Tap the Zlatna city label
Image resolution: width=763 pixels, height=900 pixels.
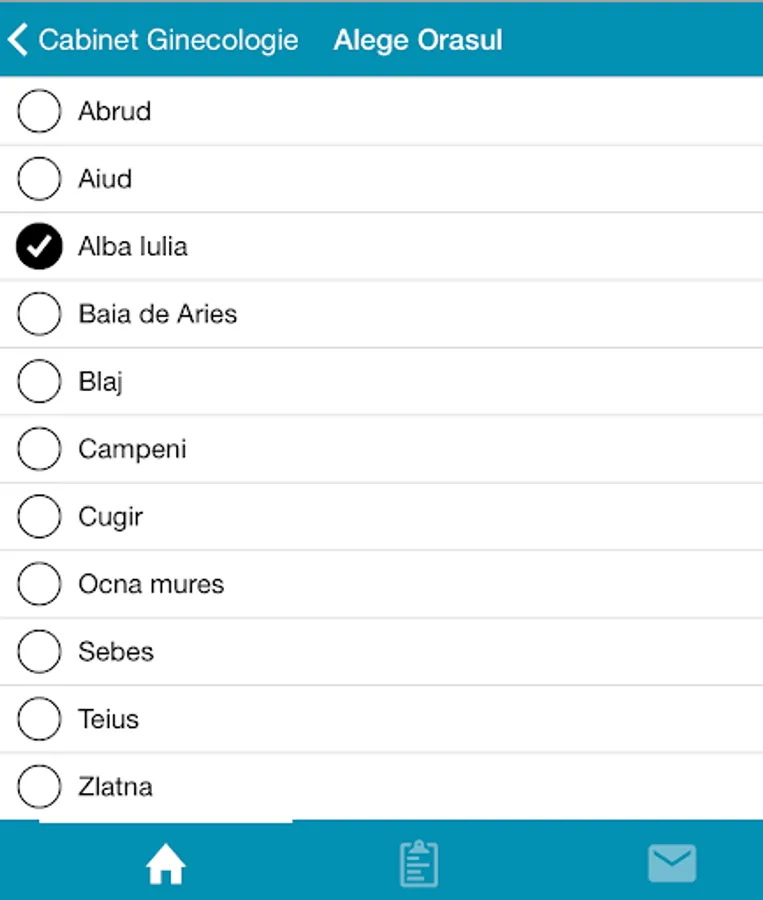116,787
